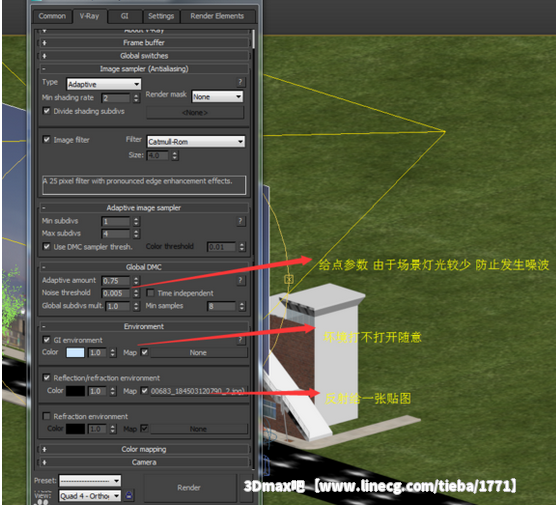Click the Render button

189,488
